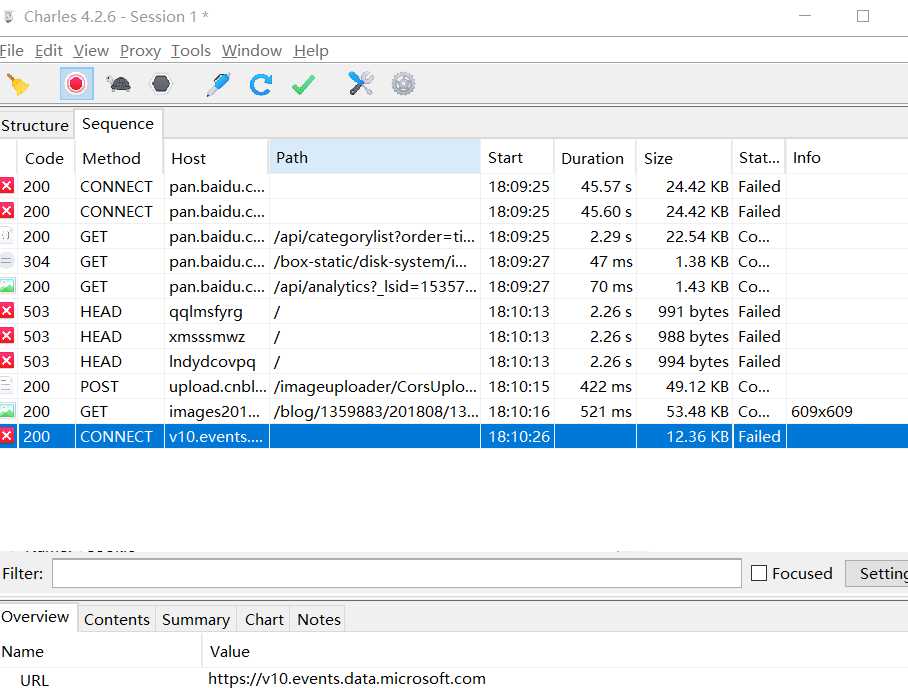Image resolution: width=908 pixels, height=688 pixels.
Task: Enable throttling with the turtle icon
Action: (119, 84)
